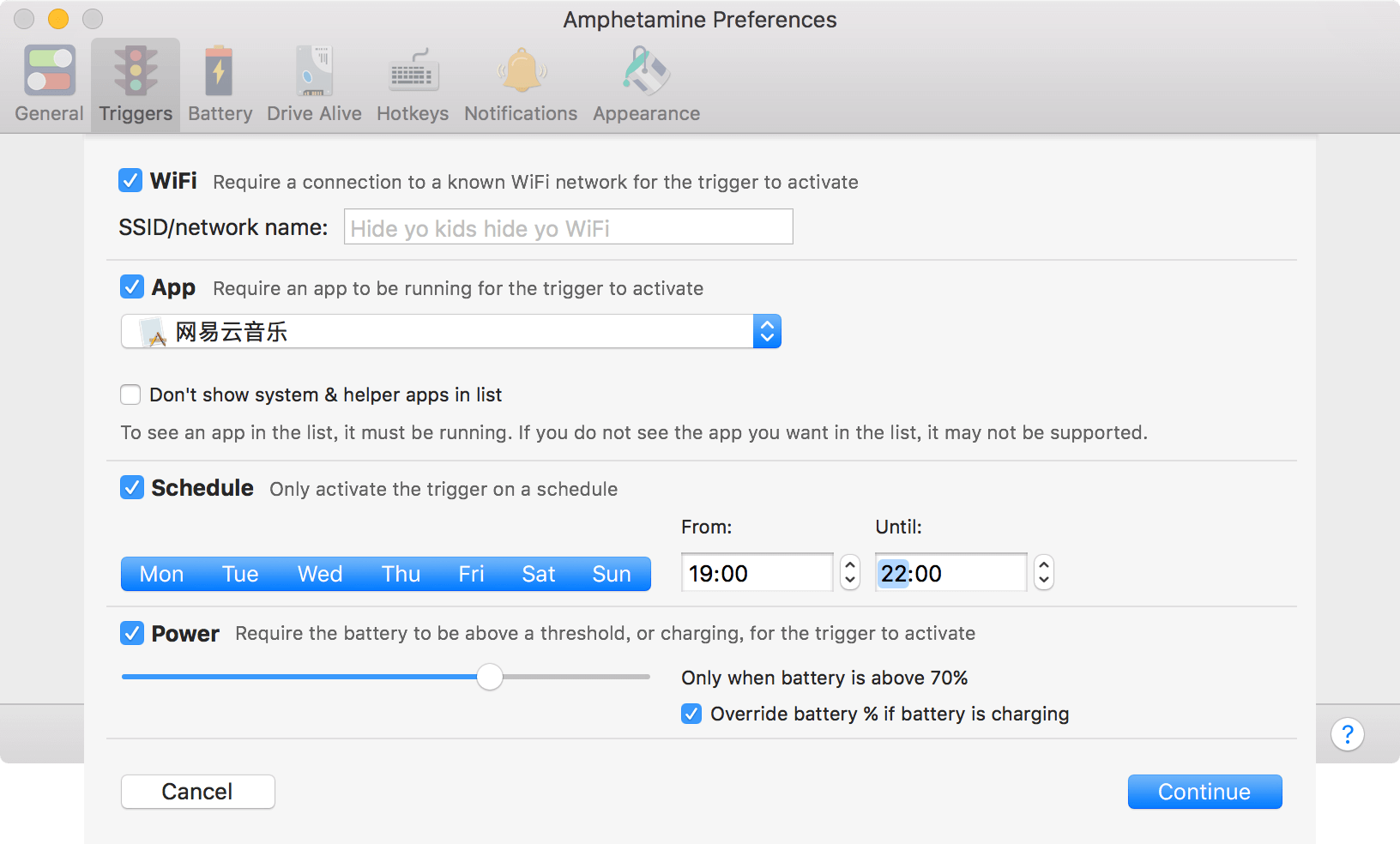Toggle Wed in the schedule days
Screen dimensions: 1400x844
(x=320, y=574)
